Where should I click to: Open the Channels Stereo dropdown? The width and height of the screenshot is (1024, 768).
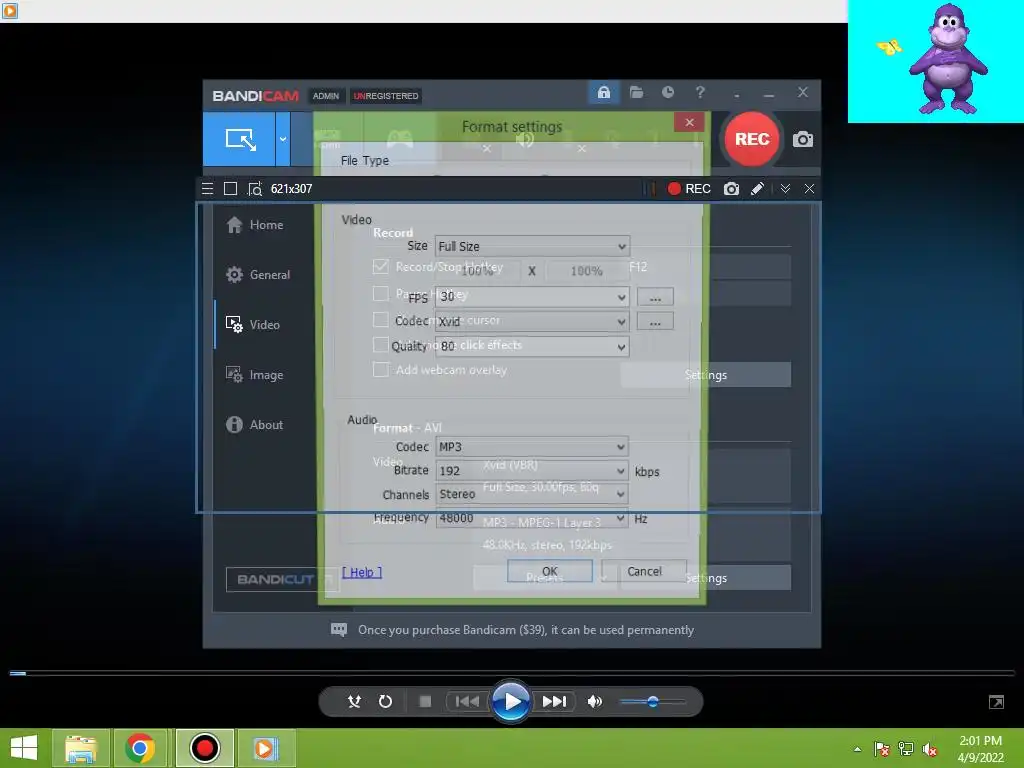click(x=532, y=494)
